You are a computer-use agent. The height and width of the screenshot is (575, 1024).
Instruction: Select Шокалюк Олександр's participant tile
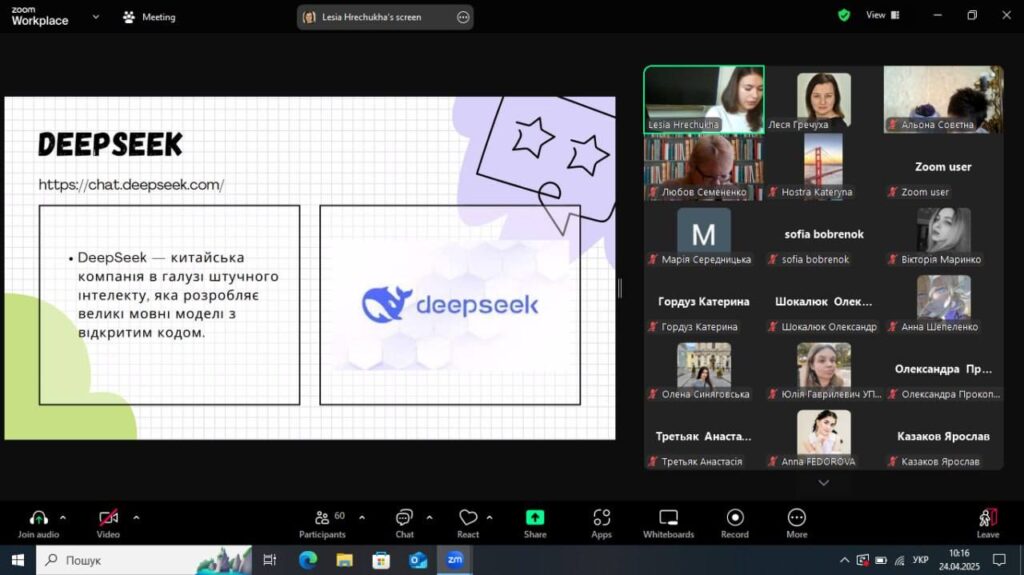click(824, 302)
